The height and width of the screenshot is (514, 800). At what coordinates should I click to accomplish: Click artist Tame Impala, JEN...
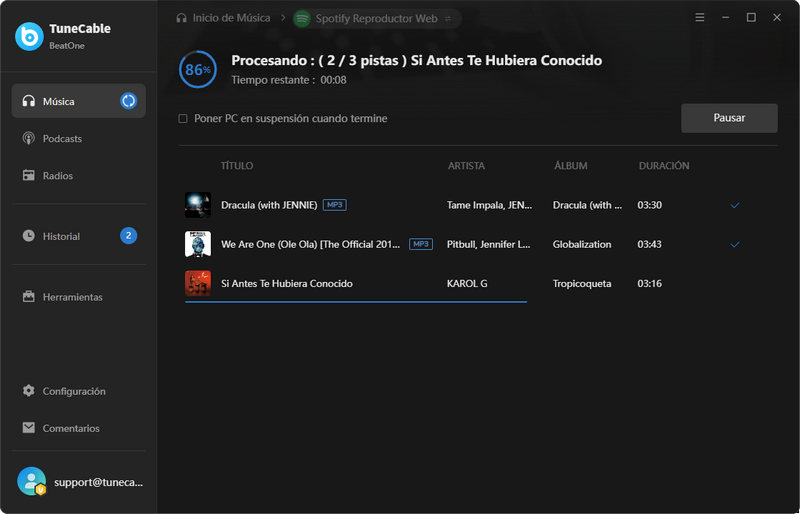click(489, 205)
